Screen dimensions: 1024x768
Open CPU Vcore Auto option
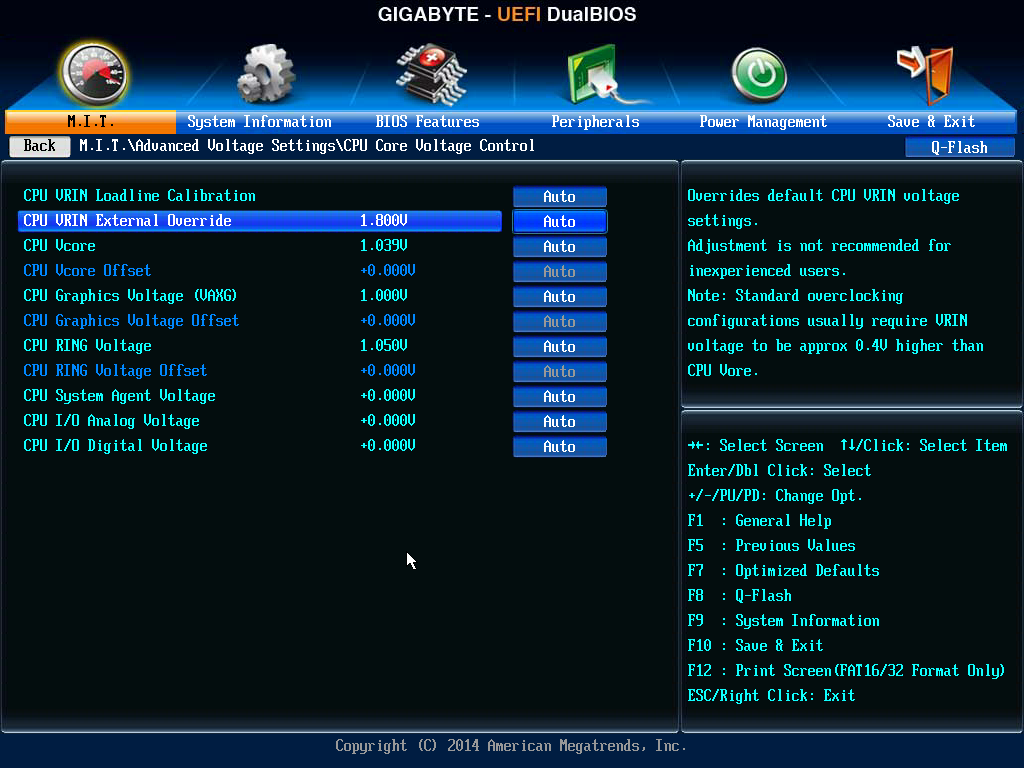pyautogui.click(x=560, y=246)
